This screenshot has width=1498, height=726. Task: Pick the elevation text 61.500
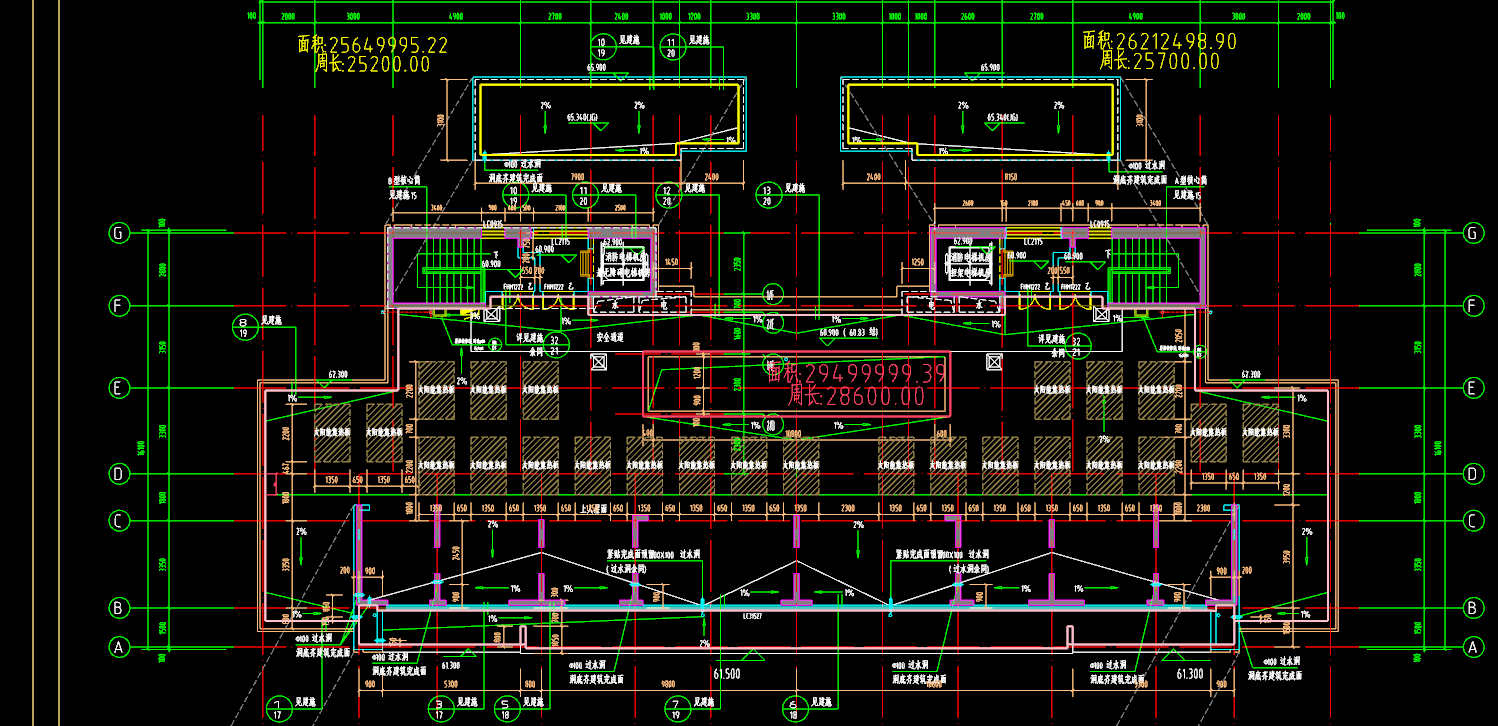pyautogui.click(x=727, y=675)
